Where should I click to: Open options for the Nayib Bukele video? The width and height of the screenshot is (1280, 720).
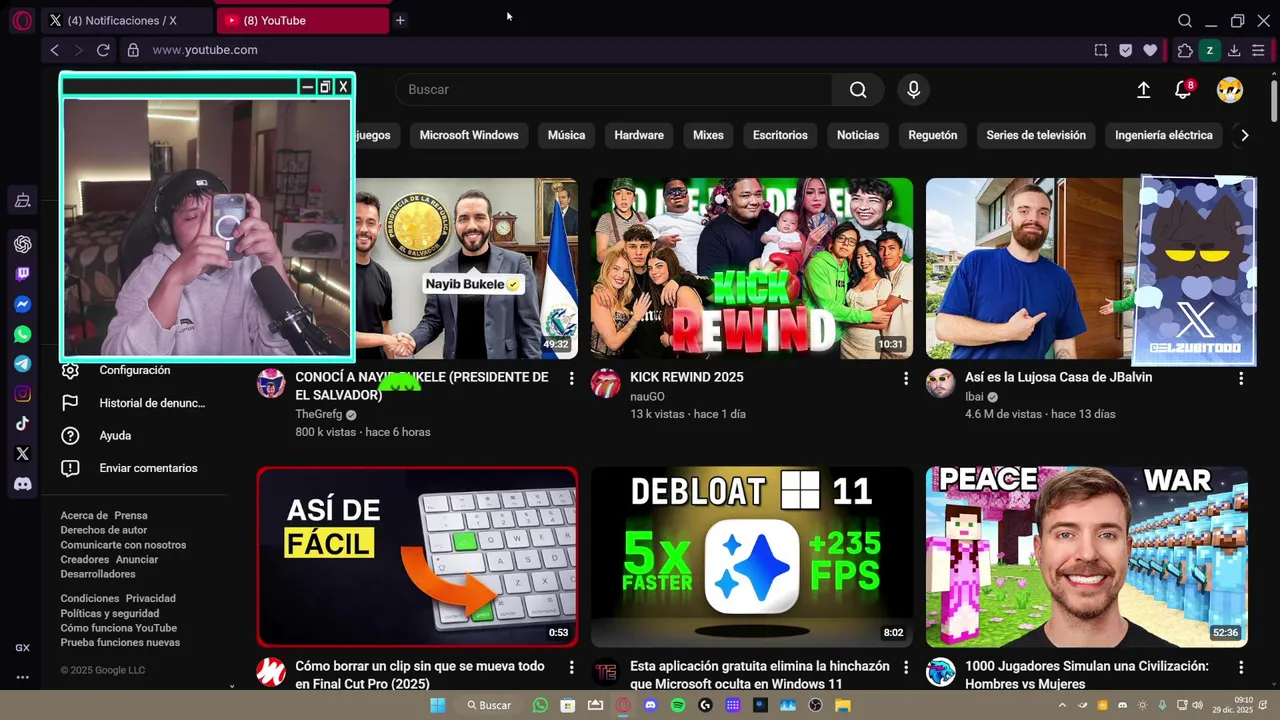coord(572,378)
